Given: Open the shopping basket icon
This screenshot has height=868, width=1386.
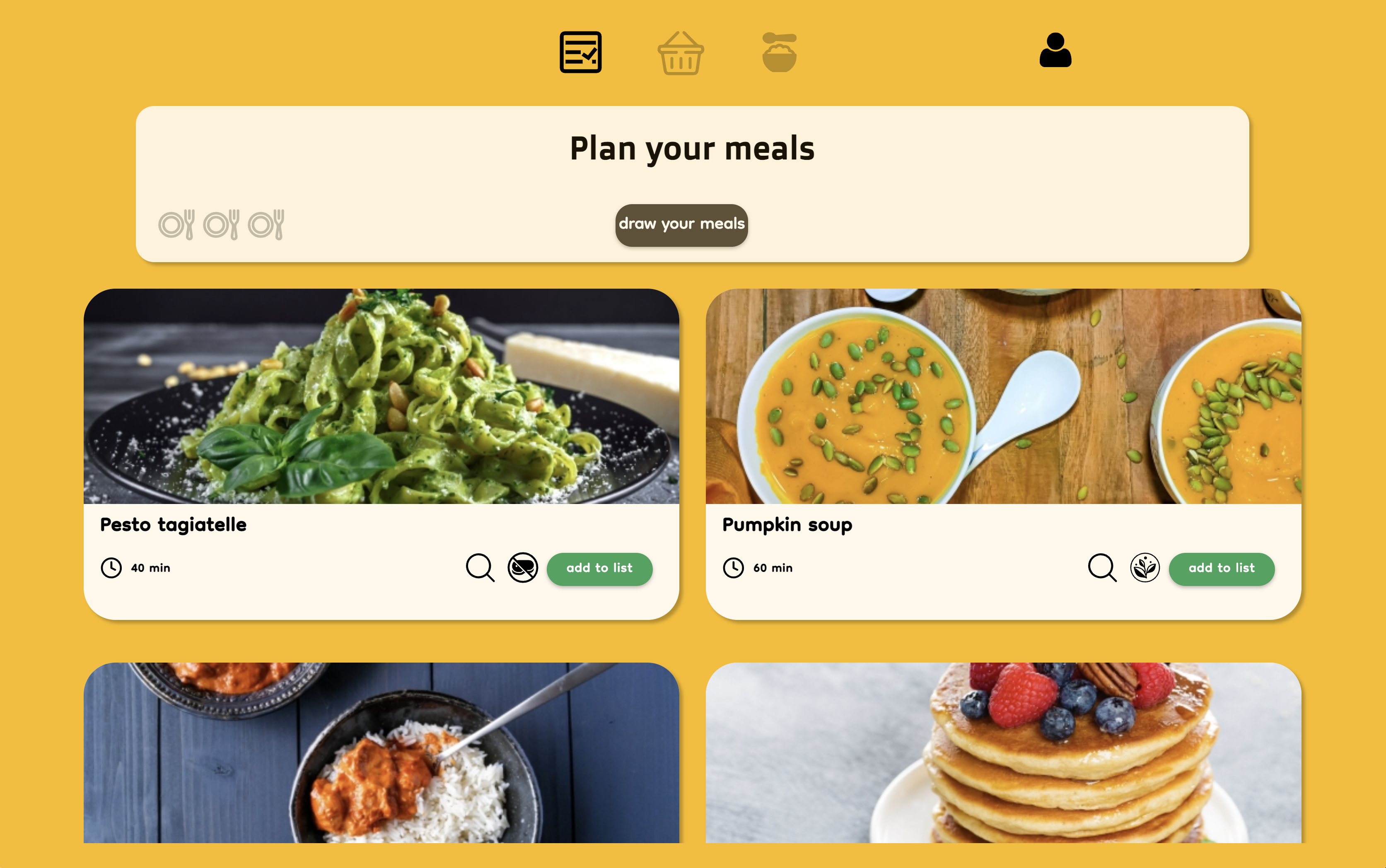Looking at the screenshot, I should click(681, 53).
